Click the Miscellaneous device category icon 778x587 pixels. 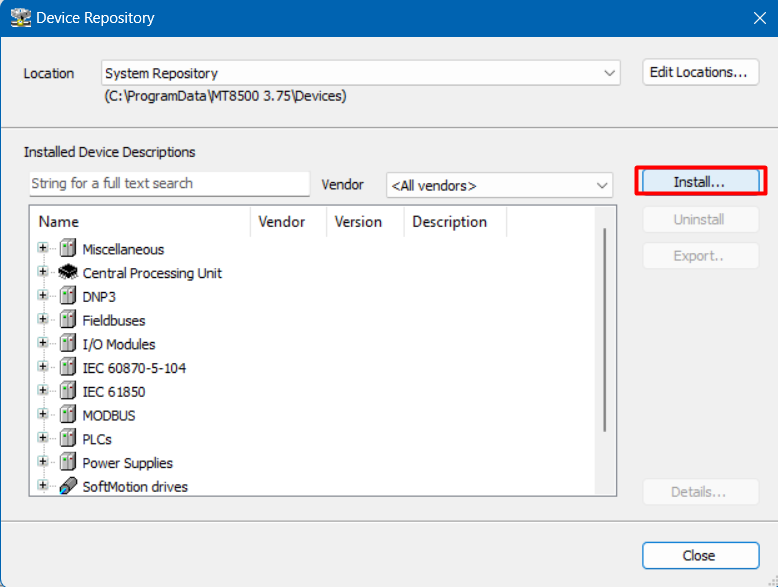67,249
